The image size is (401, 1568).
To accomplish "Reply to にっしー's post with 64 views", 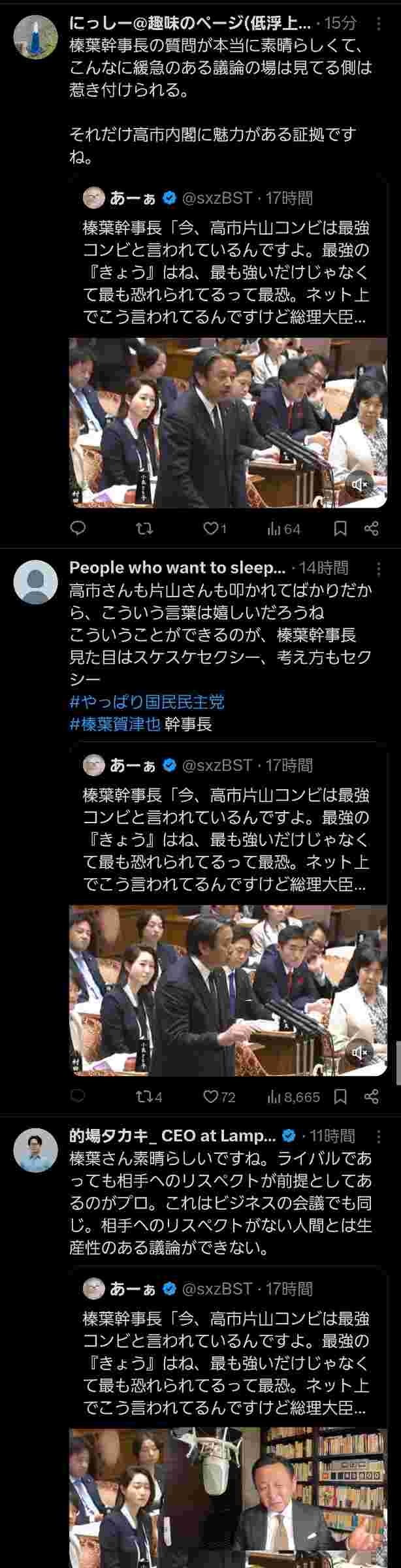I will tap(78, 528).
